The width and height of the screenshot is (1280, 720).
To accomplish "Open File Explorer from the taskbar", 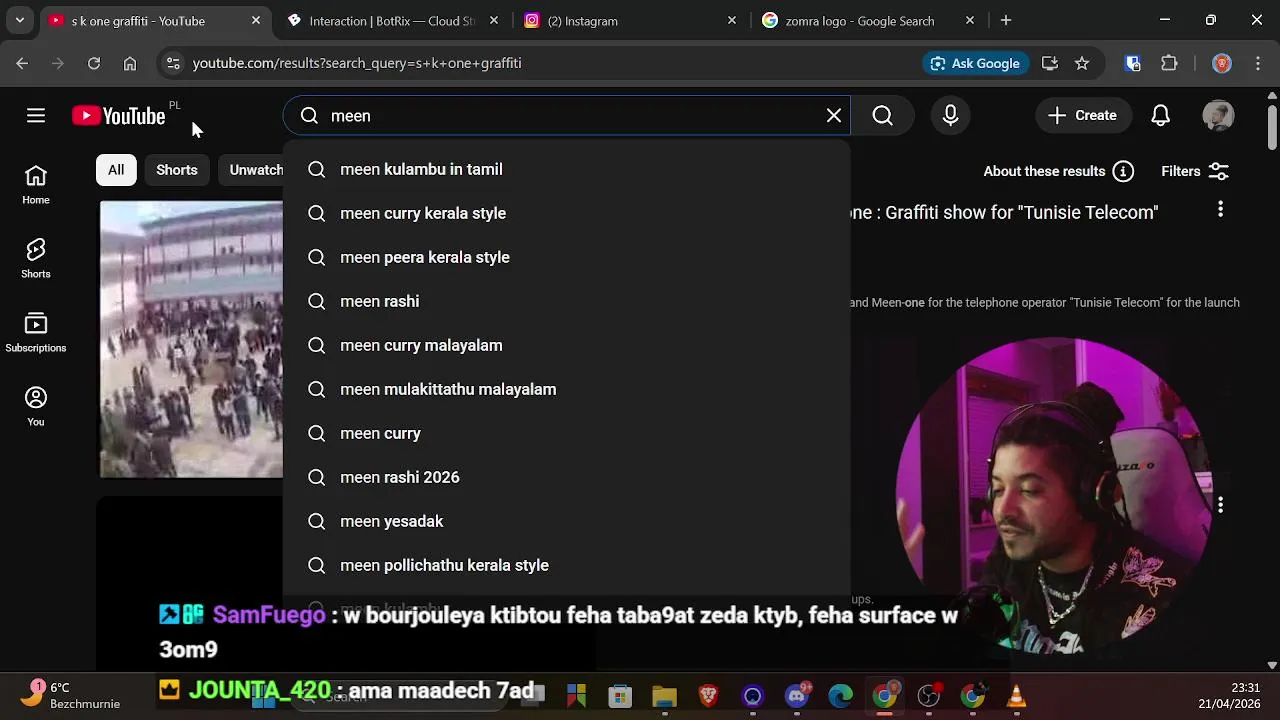I will (x=664, y=696).
